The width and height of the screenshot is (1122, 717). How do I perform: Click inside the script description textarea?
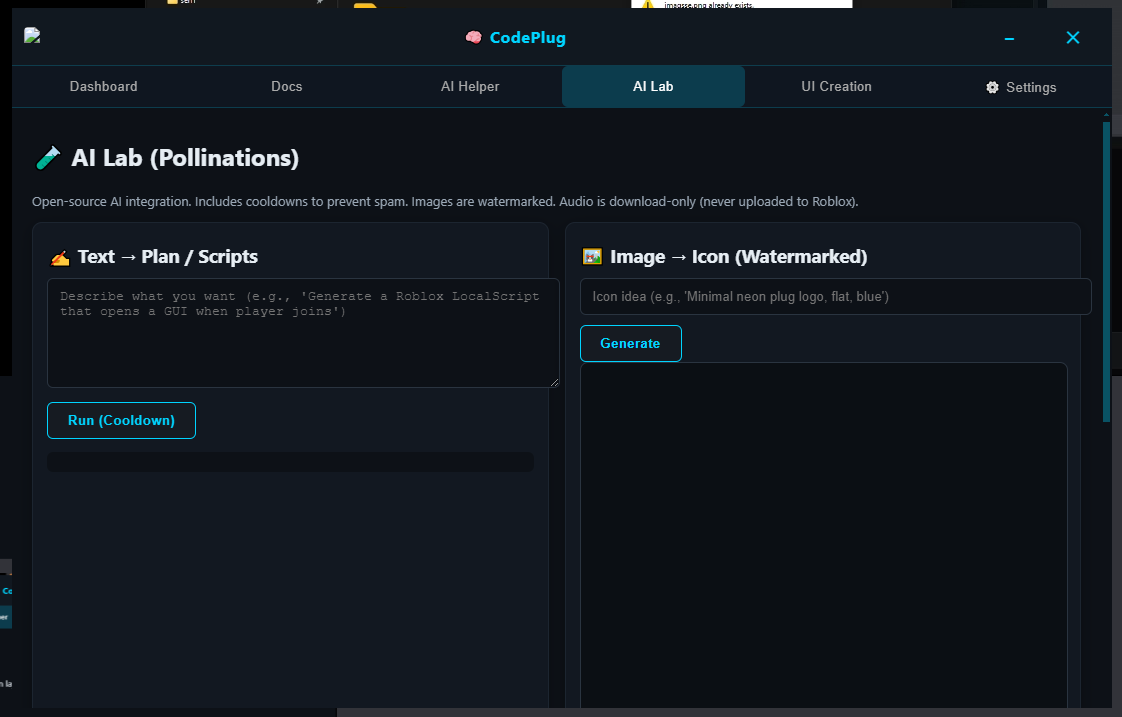[302, 330]
